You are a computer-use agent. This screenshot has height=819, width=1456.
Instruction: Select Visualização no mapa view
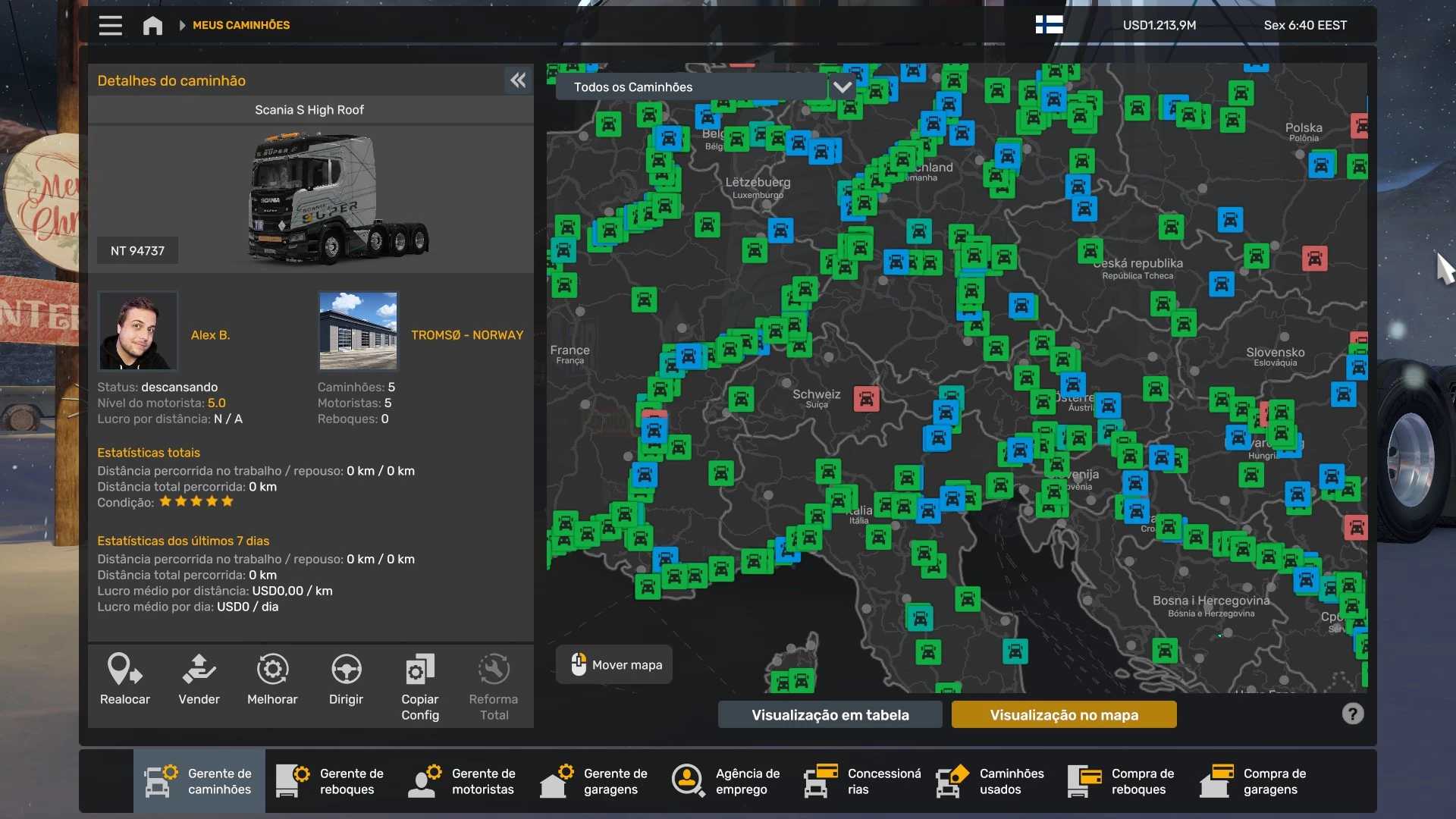1063,715
